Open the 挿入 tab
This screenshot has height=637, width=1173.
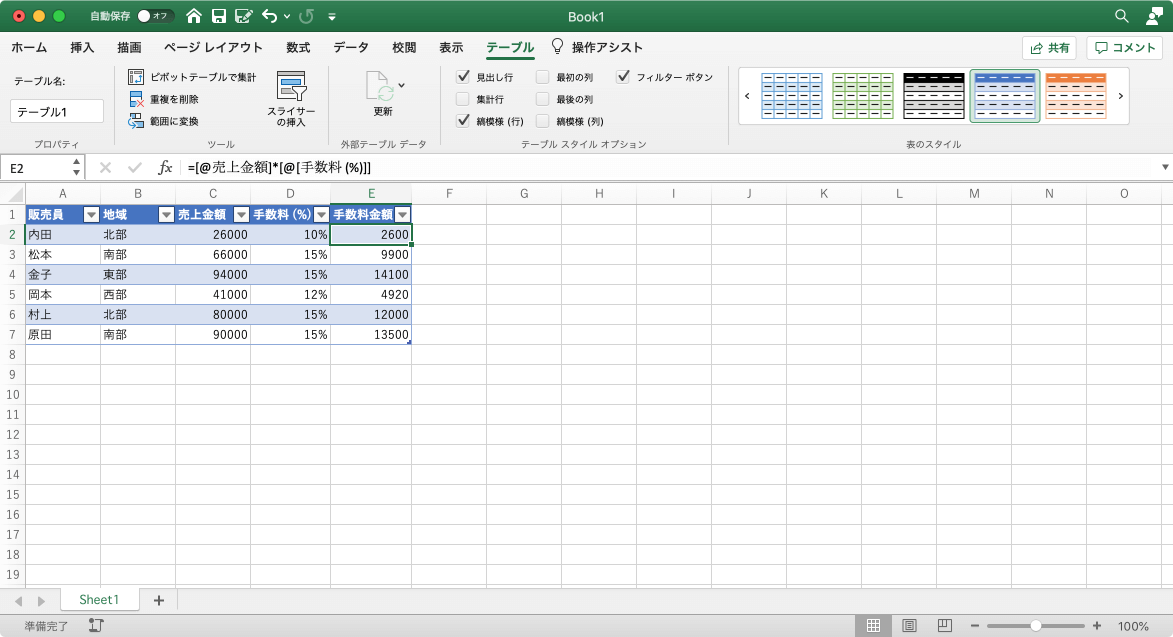point(82,47)
